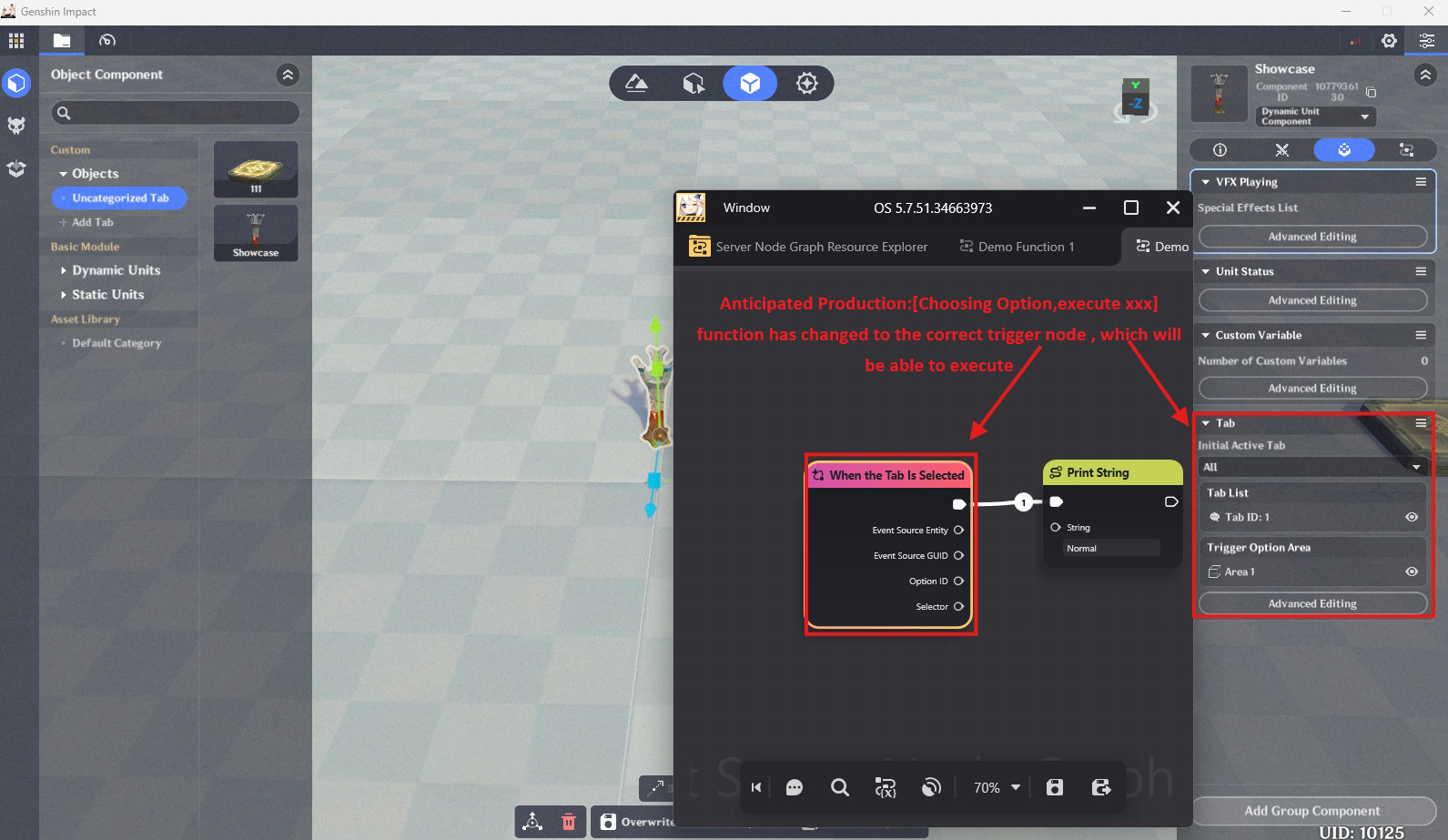Click the Add Group Component button
1448x840 pixels.
[x=1312, y=811]
